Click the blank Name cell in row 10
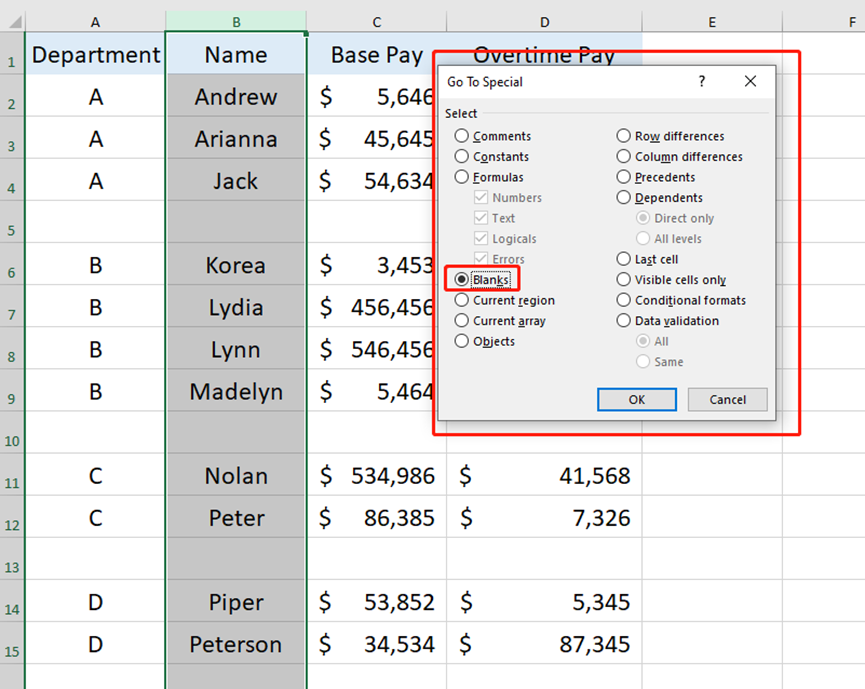Screen dimensions: 865x689 236,433
